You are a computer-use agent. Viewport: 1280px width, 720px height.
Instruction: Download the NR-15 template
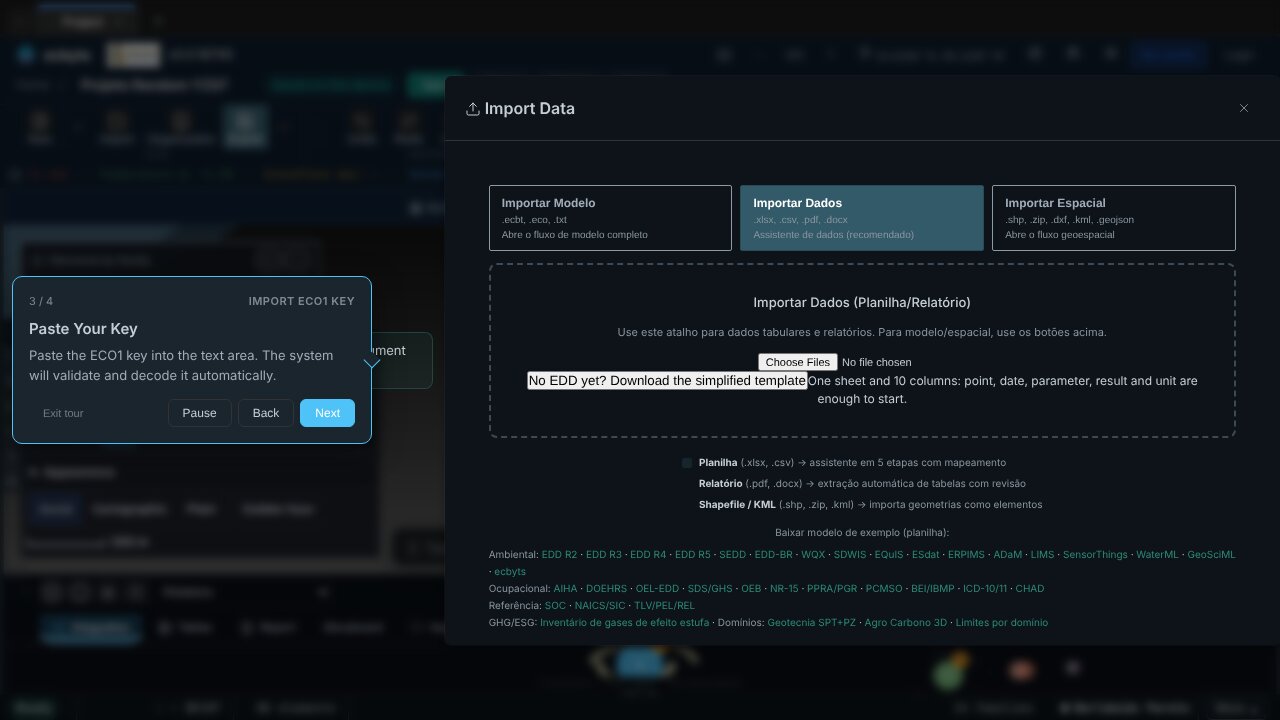[x=784, y=588]
